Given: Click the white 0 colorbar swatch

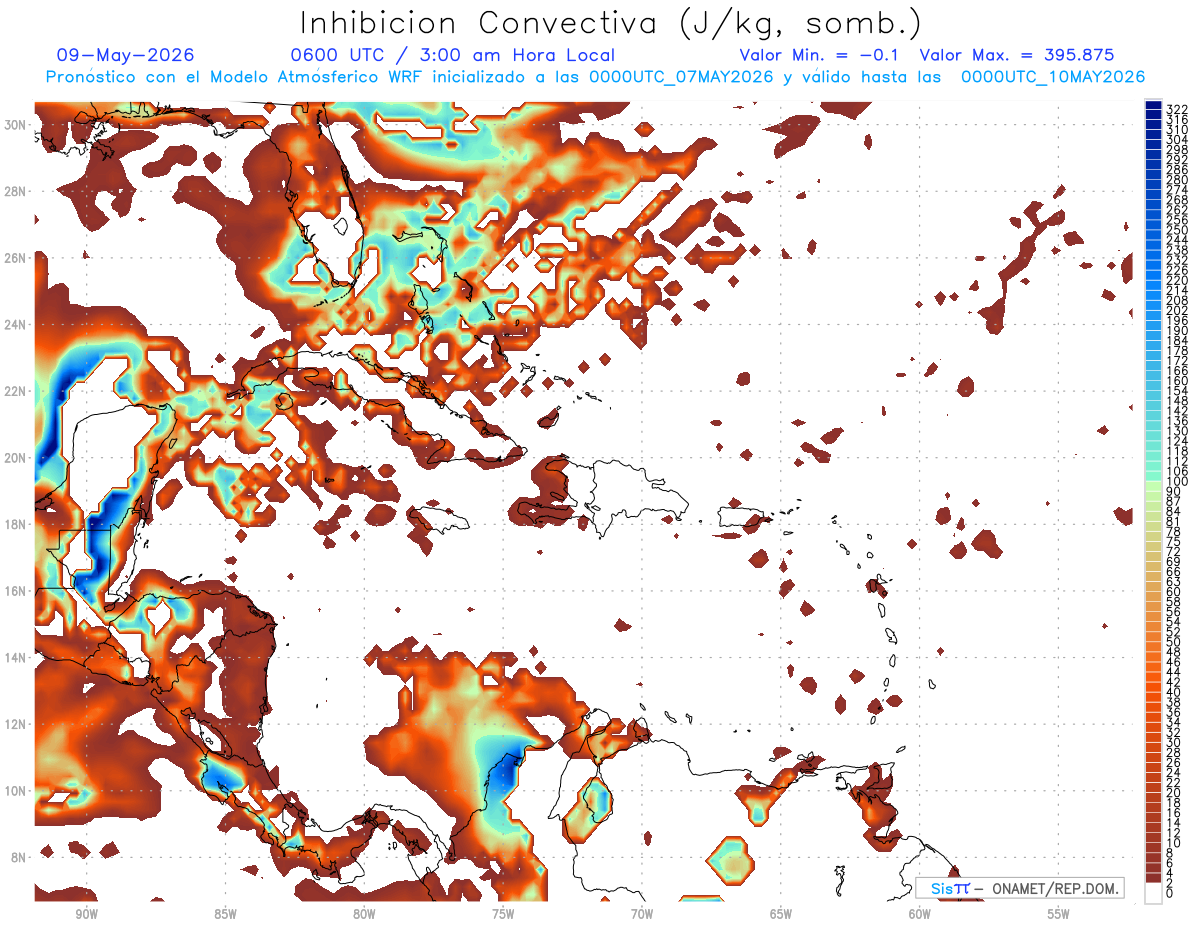Looking at the screenshot, I should tap(1154, 894).
